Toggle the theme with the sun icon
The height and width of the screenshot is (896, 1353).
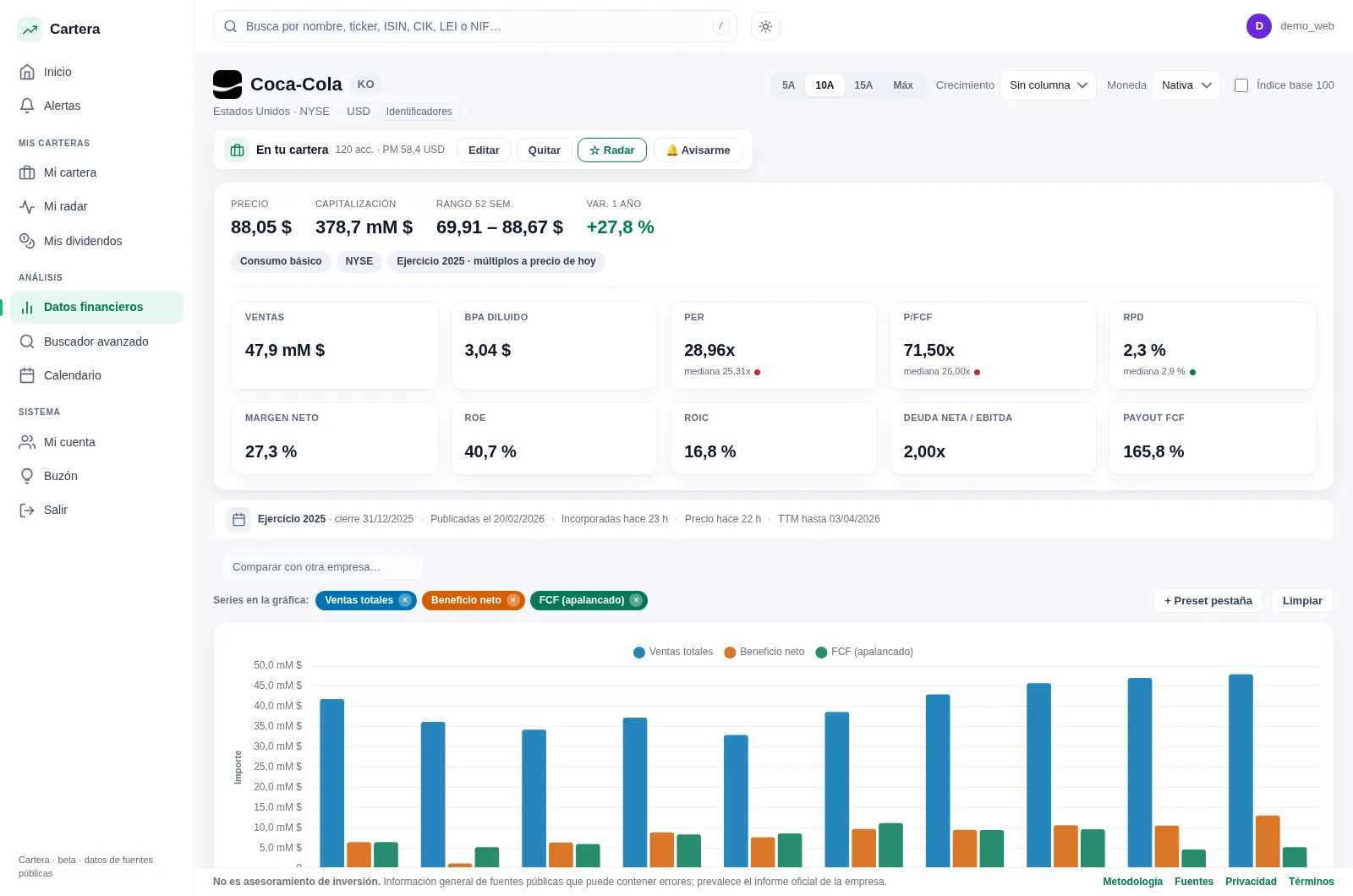point(765,26)
